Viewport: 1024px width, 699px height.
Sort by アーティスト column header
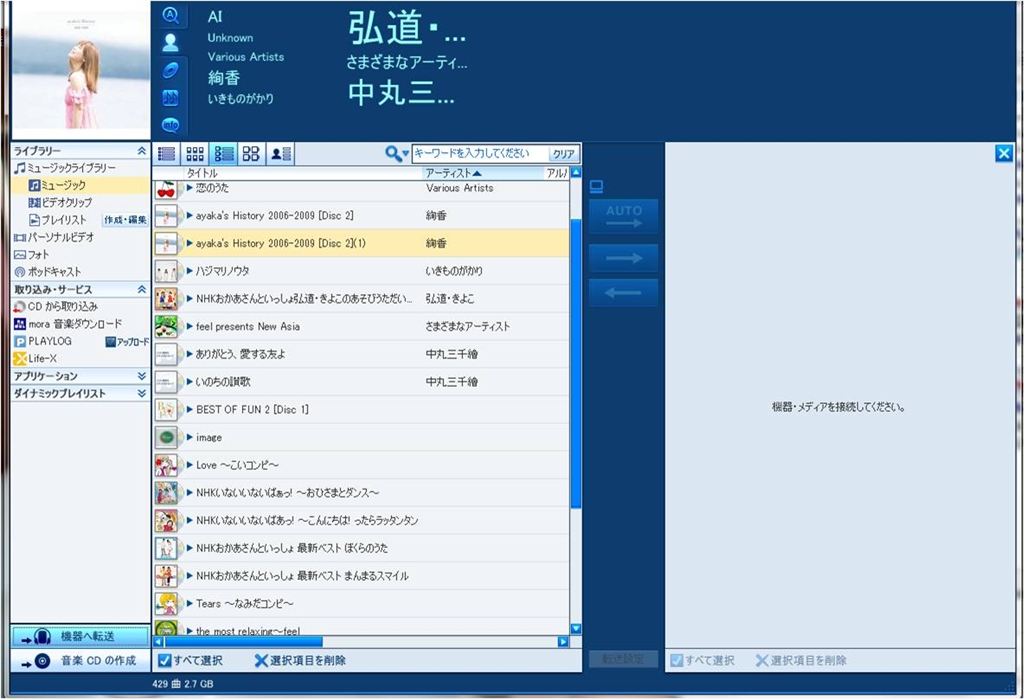[x=483, y=173]
